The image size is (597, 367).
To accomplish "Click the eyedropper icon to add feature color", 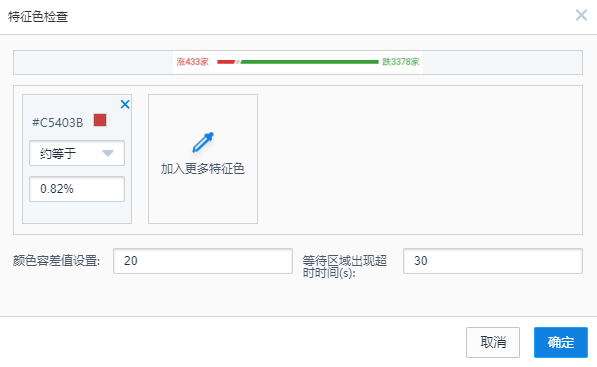I will 203,142.
